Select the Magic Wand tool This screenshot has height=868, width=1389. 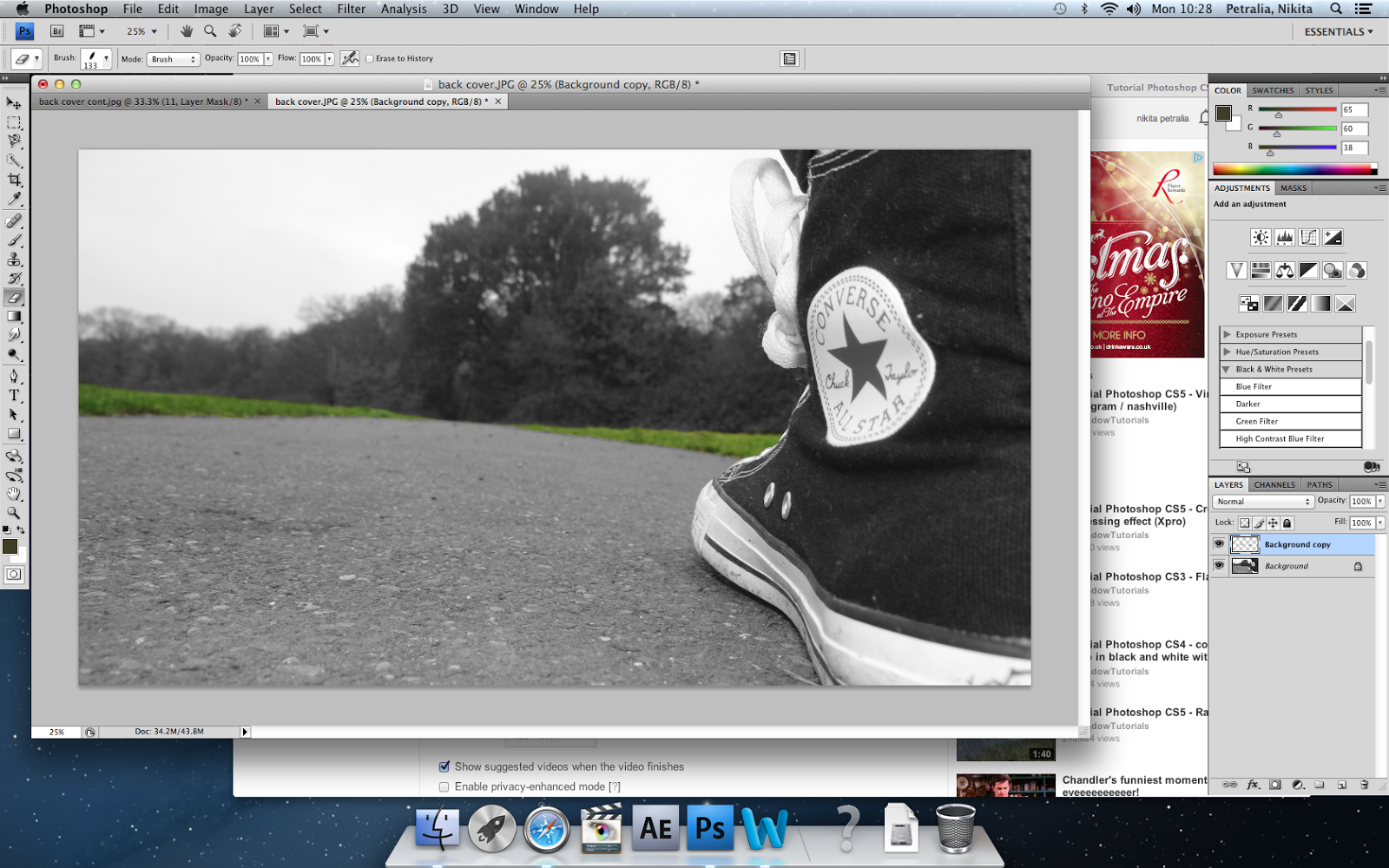[x=14, y=161]
